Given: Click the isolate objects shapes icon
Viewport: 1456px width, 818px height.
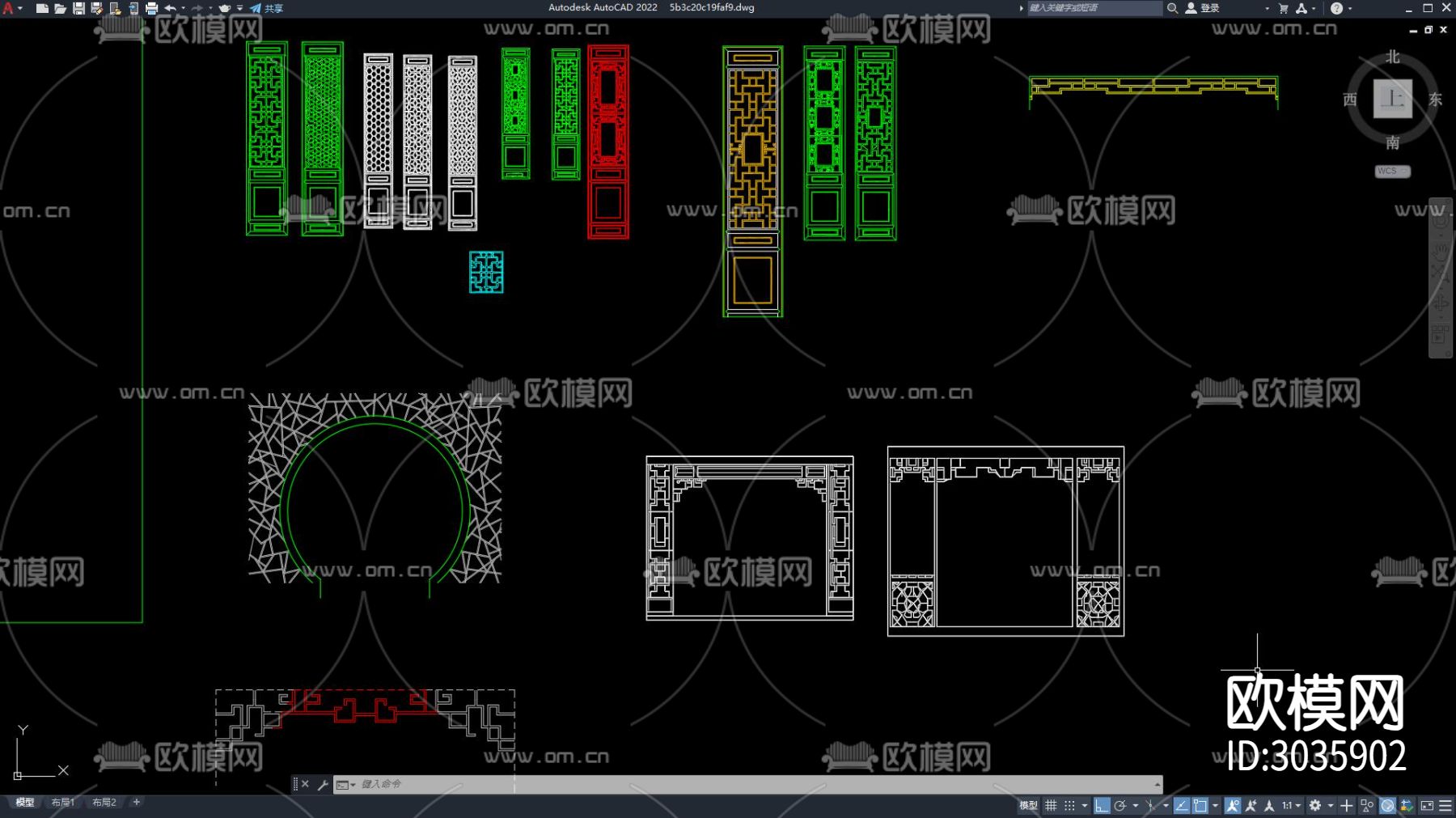Looking at the screenshot, I should pos(1367,806).
